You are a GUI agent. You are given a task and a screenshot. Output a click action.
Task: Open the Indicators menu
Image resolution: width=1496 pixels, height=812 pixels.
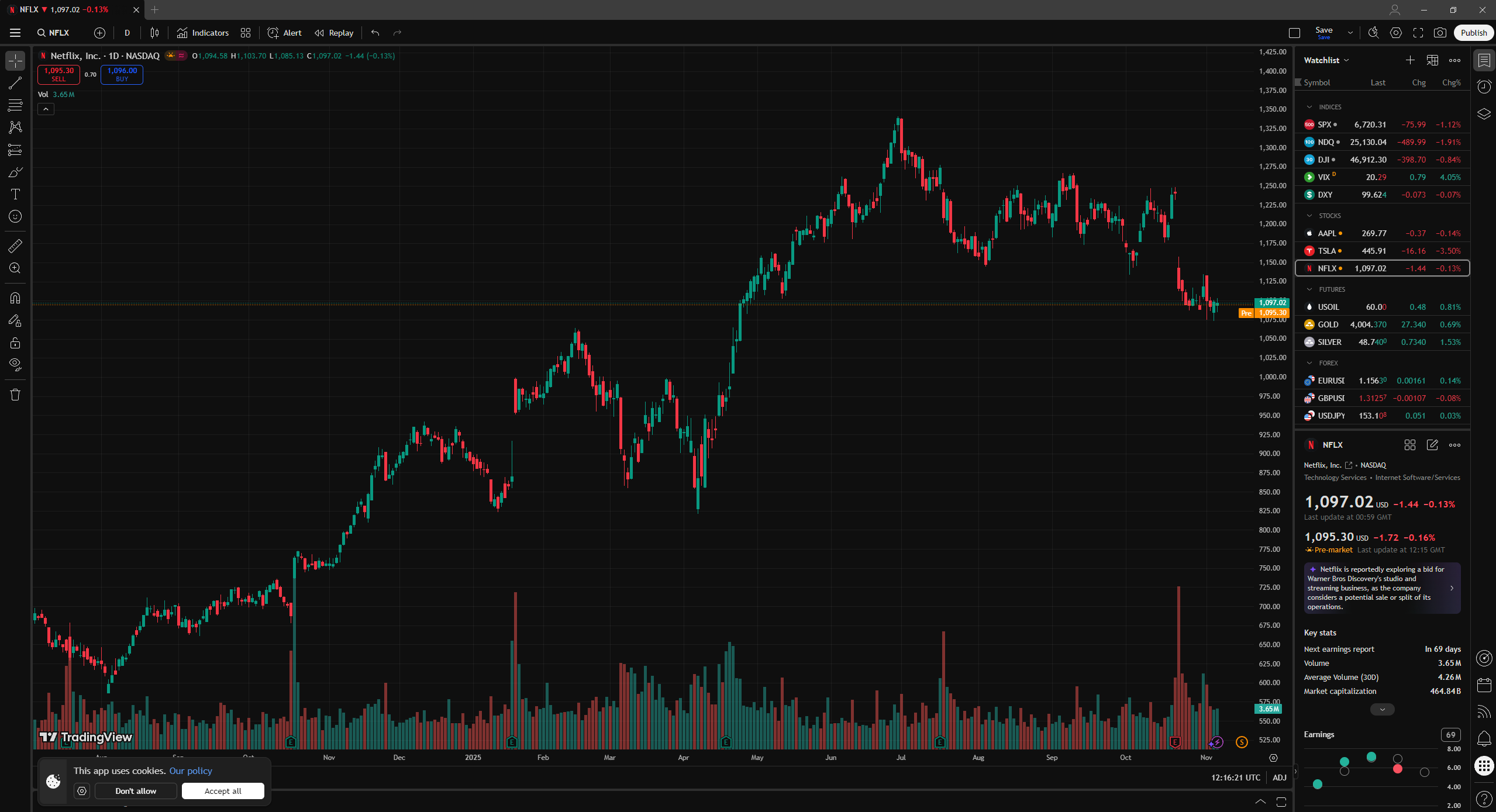(x=203, y=33)
